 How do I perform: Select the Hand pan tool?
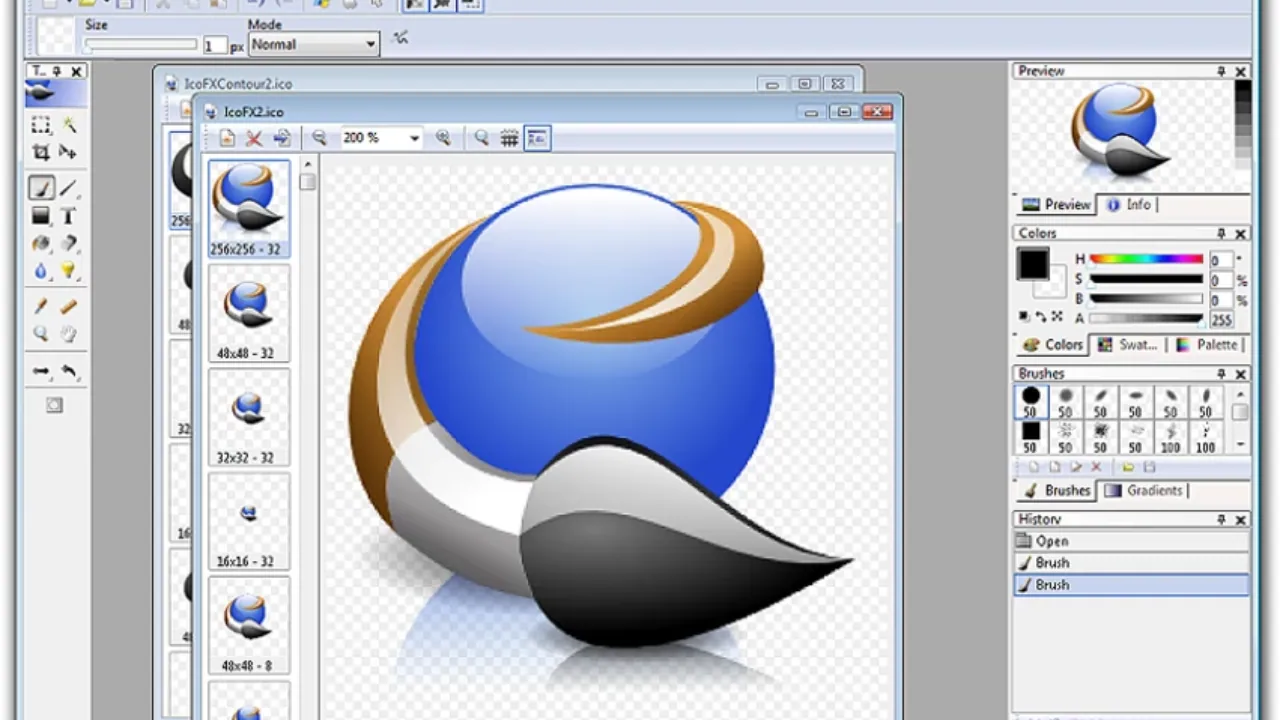[x=68, y=334]
